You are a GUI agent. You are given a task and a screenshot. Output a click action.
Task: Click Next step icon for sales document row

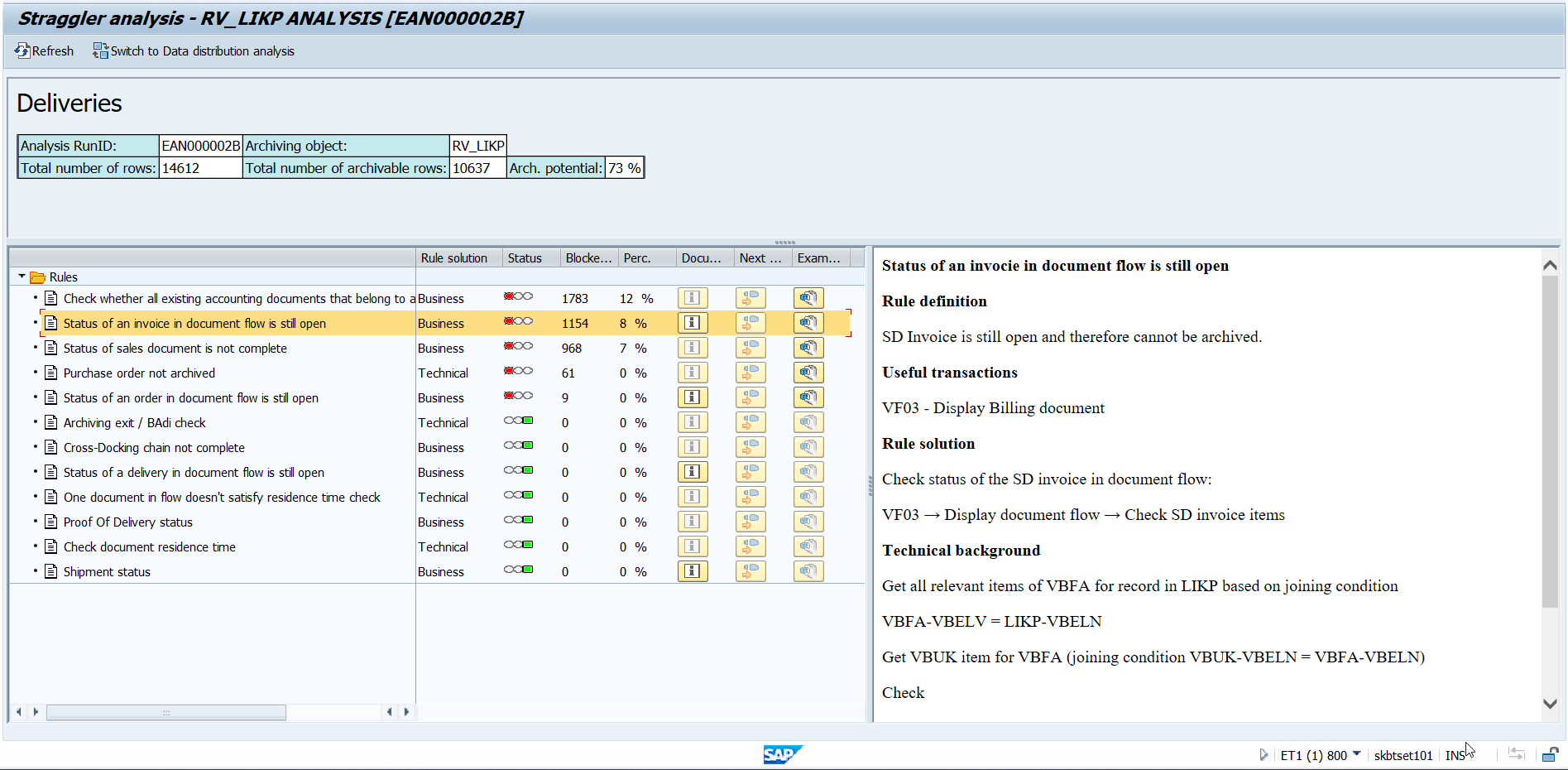(x=750, y=348)
